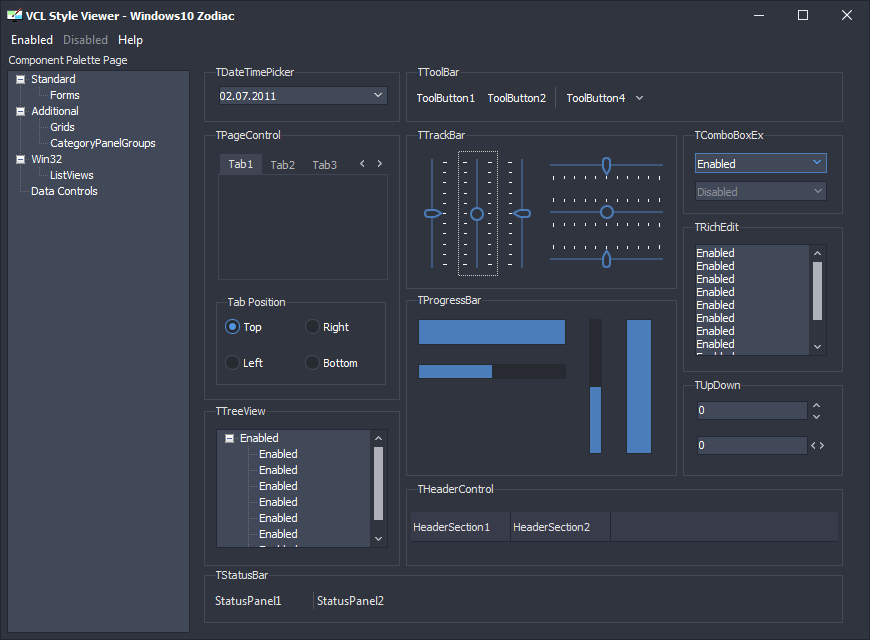Click the middle horizontal trackbar round thumb

coord(607,212)
